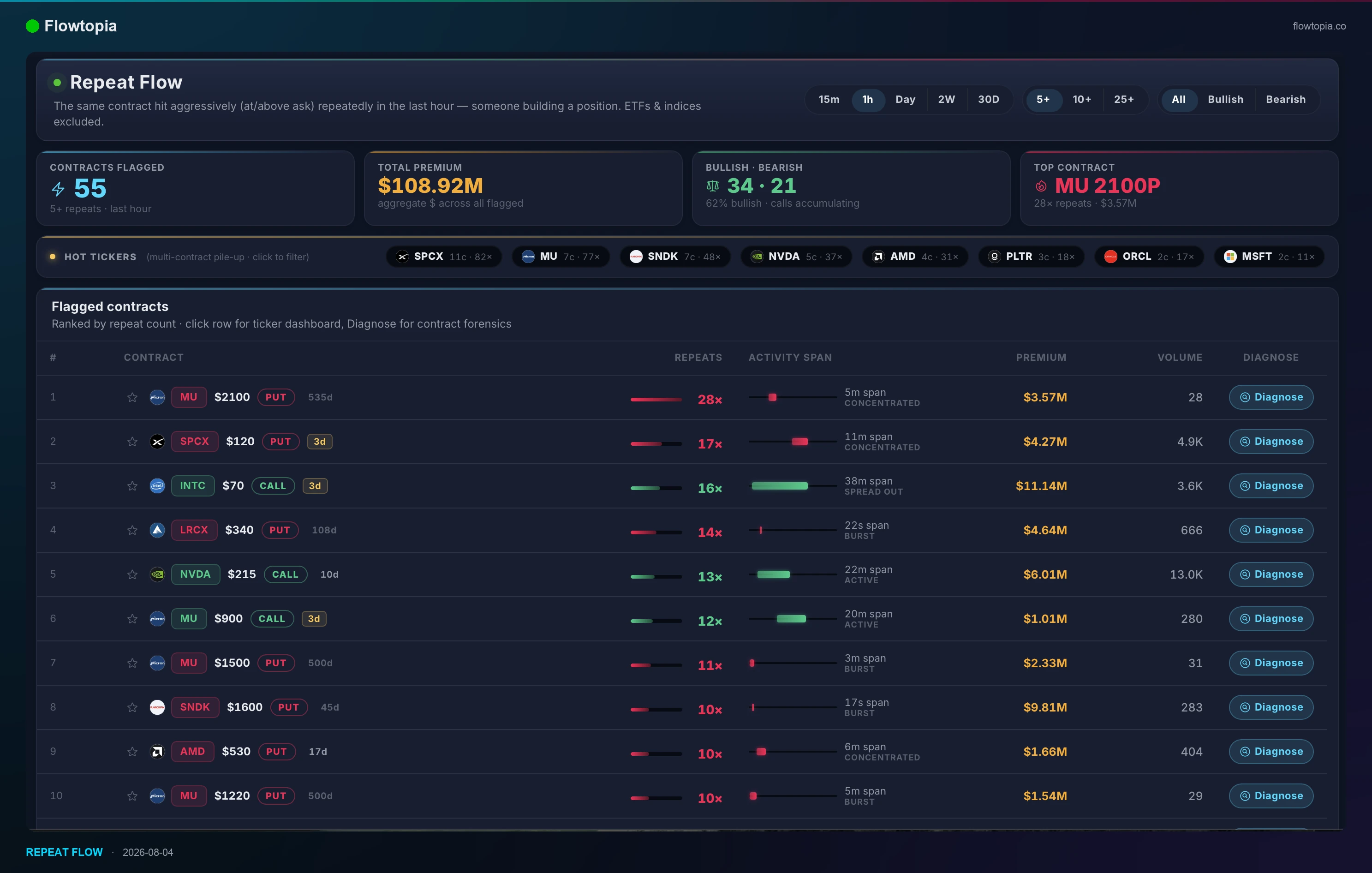Click the scales icon in the Bullish Bearish card
This screenshot has width=1372, height=873.
coord(713,186)
